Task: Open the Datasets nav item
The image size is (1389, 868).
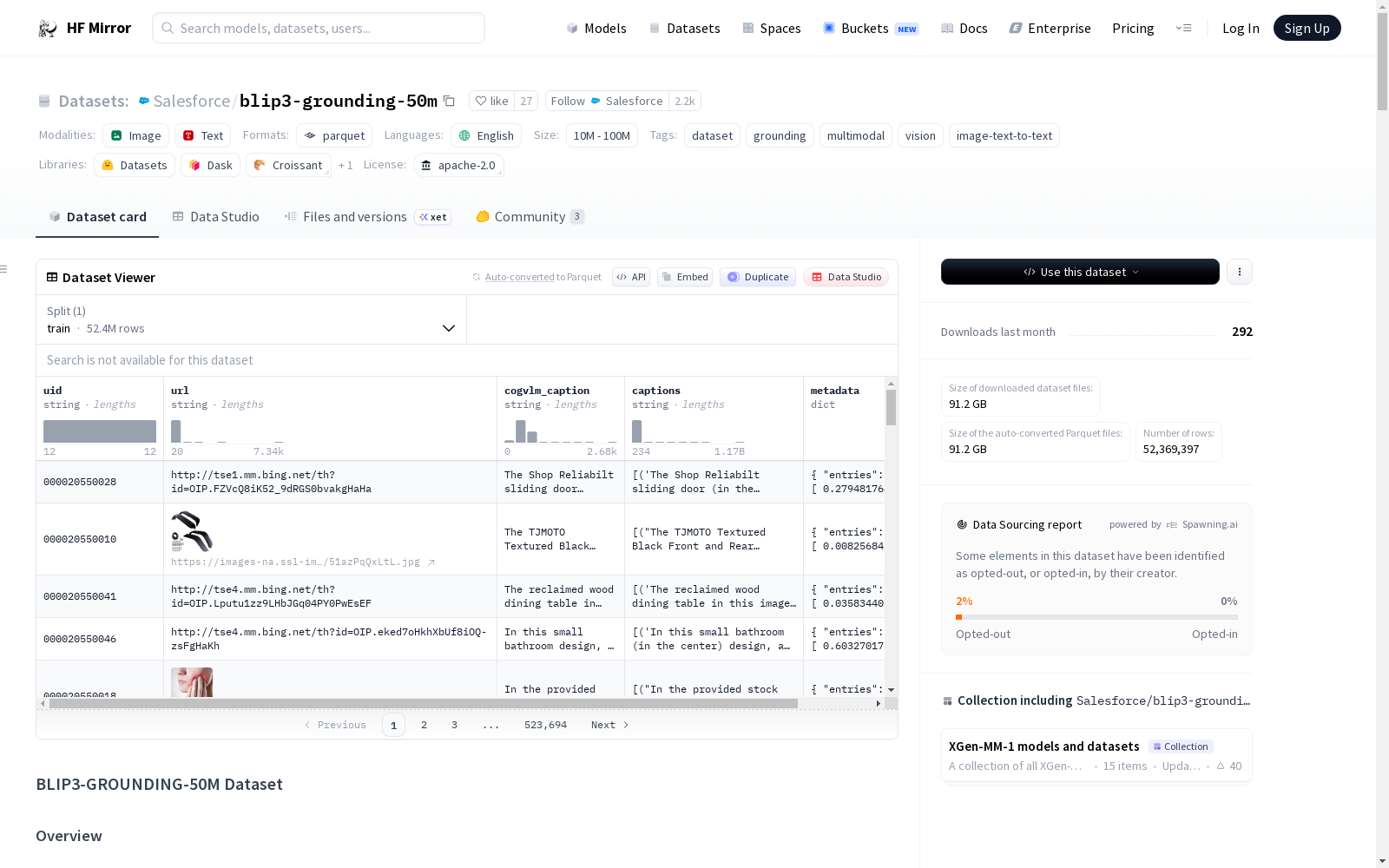Action: [685, 28]
